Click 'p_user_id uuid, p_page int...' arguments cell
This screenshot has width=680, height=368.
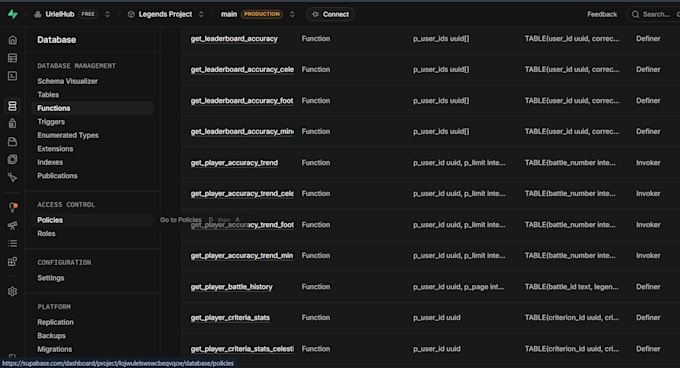pyautogui.click(x=458, y=287)
